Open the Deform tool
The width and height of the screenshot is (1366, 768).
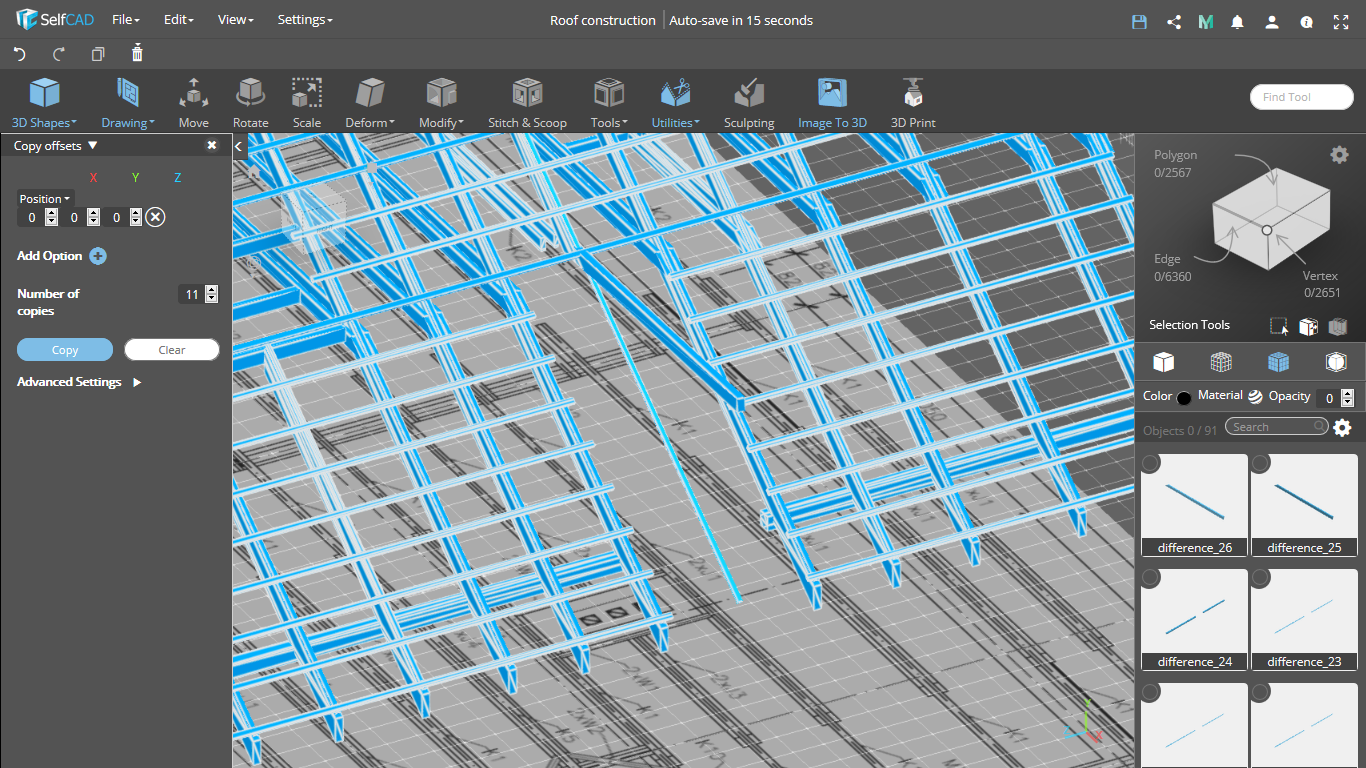point(370,103)
